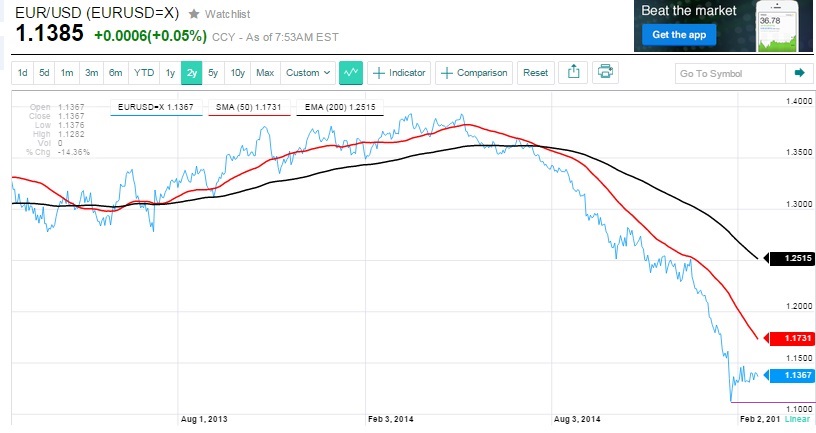Image resolution: width=816 pixels, height=433 pixels.
Task: Click the print chart icon
Action: (x=604, y=73)
